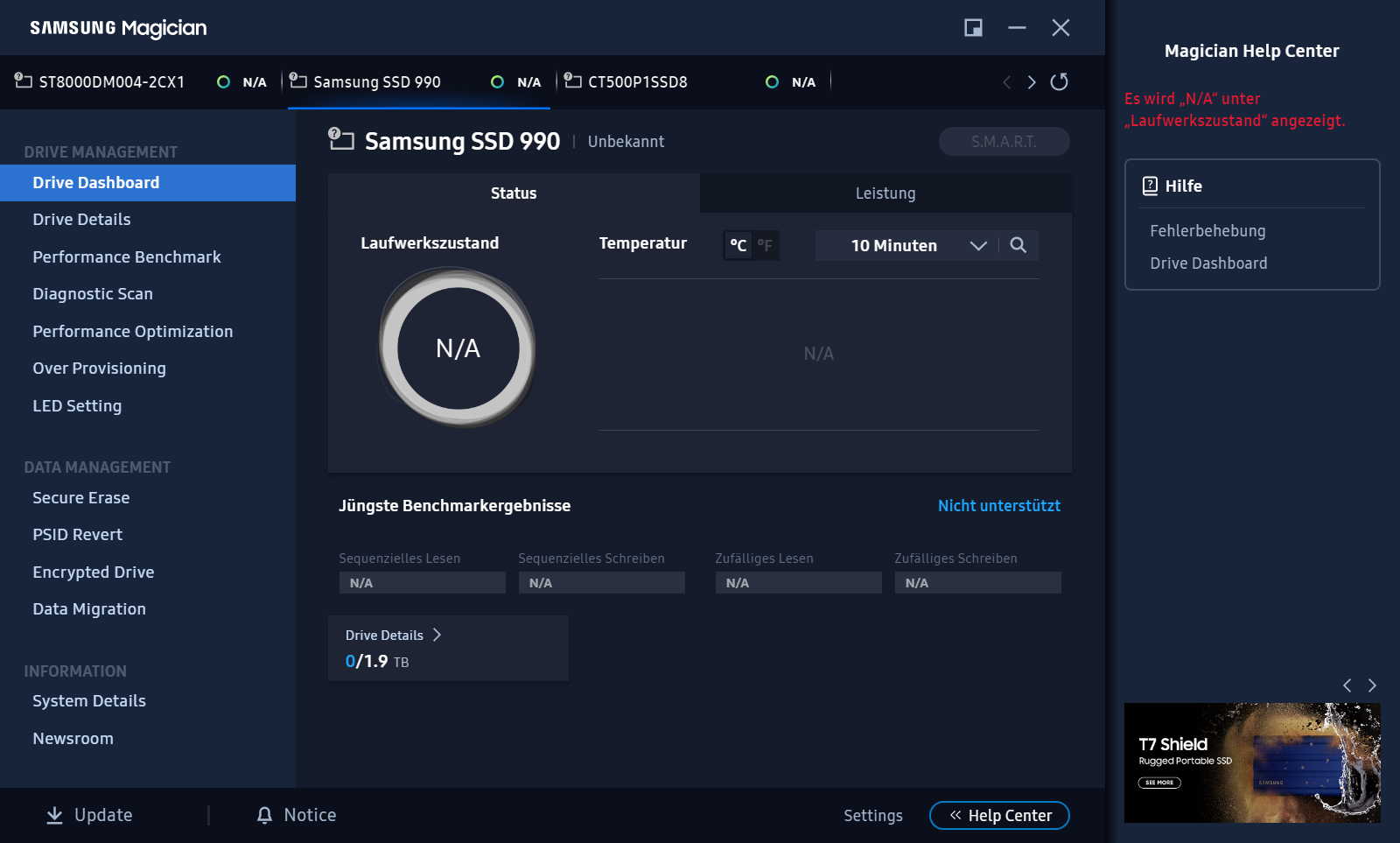The width and height of the screenshot is (1400, 843).
Task: Click the Hilfe book icon
Action: (1150, 186)
